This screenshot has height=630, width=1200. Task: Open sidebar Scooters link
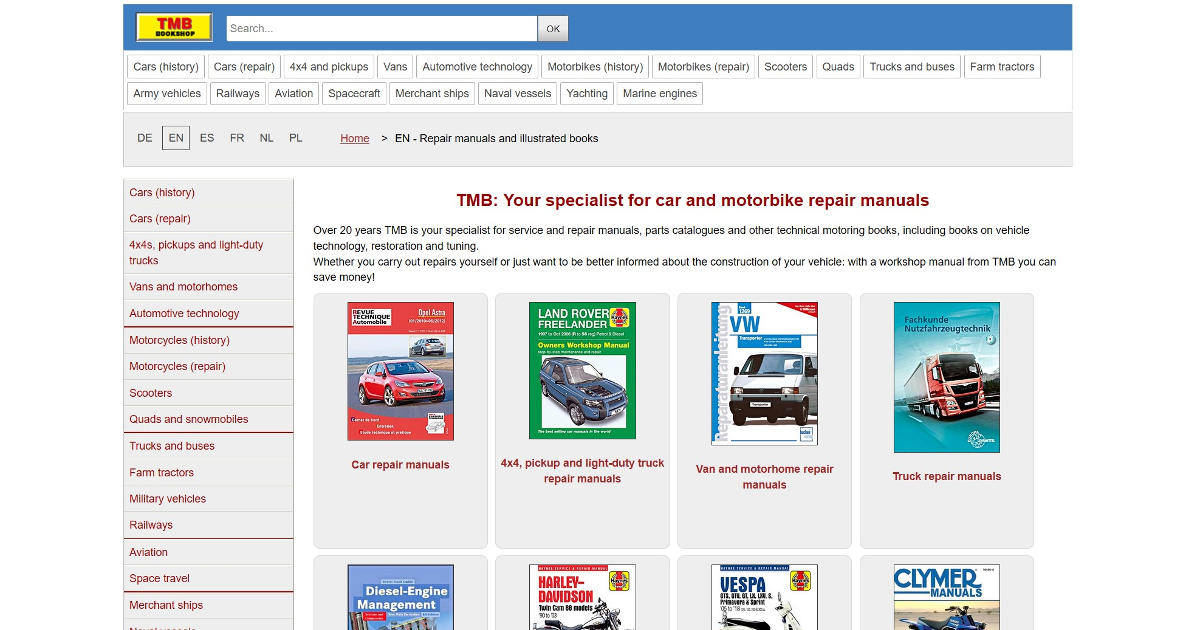tap(208, 393)
